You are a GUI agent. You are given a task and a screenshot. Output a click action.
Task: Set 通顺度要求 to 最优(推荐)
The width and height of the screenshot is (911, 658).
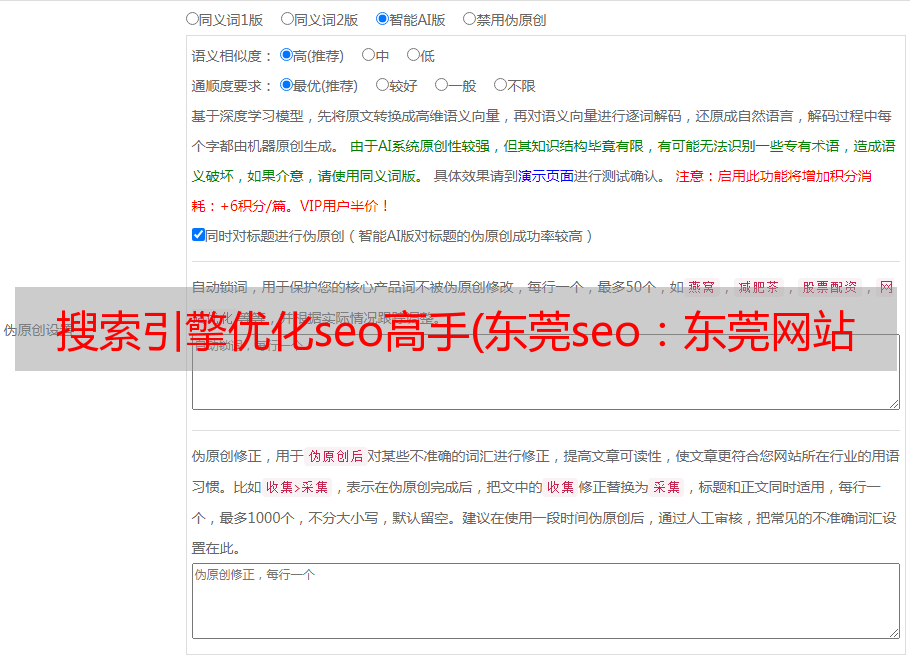(x=286, y=85)
